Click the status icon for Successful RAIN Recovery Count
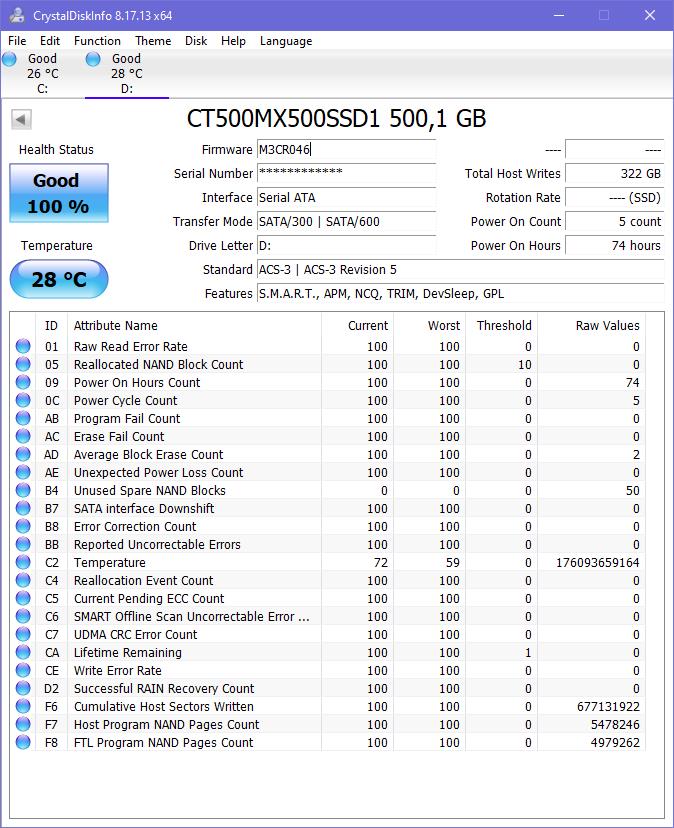The image size is (674, 828). click(x=23, y=688)
